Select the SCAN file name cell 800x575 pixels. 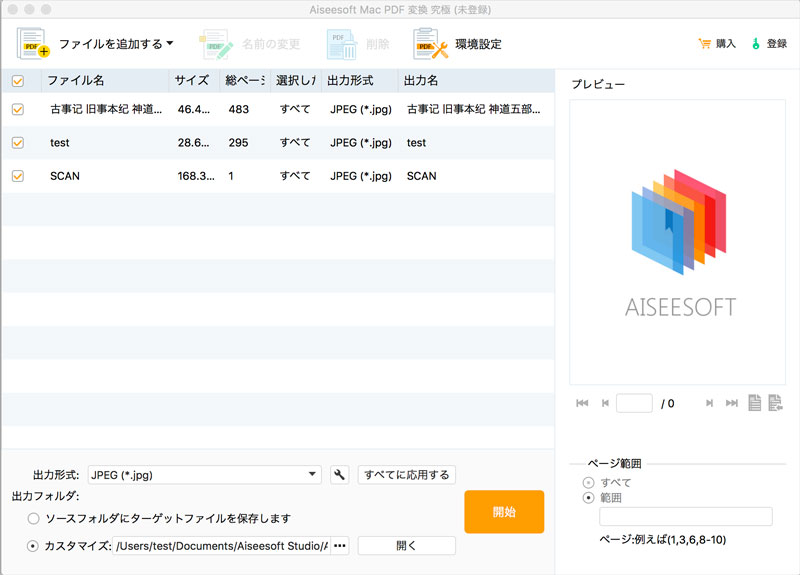click(65, 176)
